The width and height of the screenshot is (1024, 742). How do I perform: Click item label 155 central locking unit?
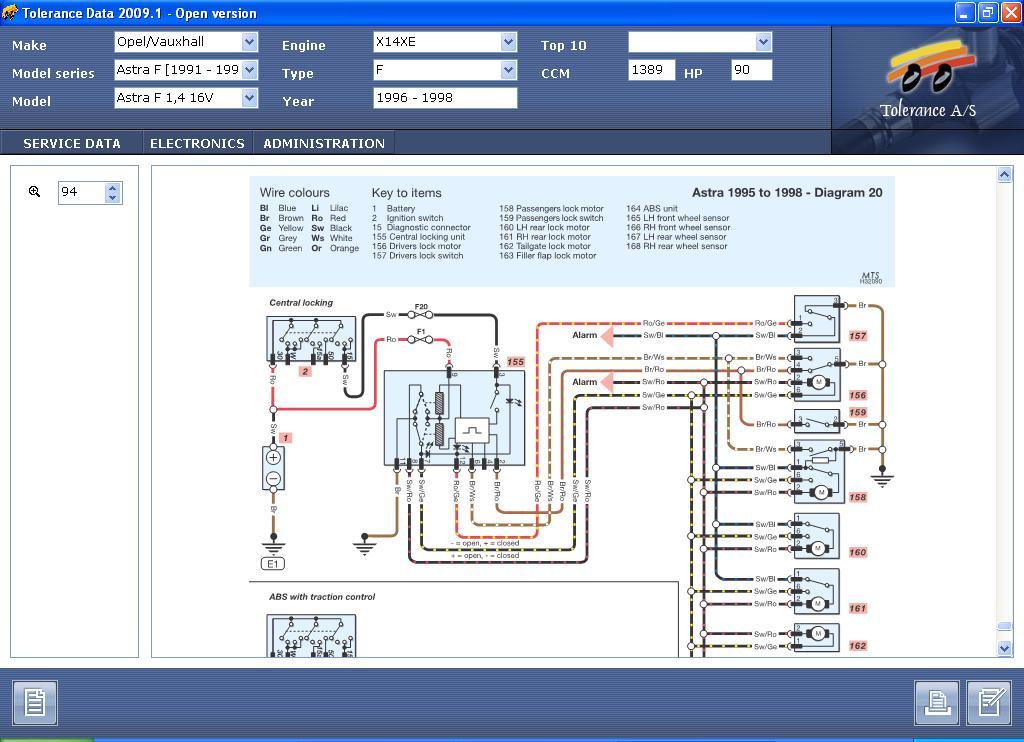(515, 362)
